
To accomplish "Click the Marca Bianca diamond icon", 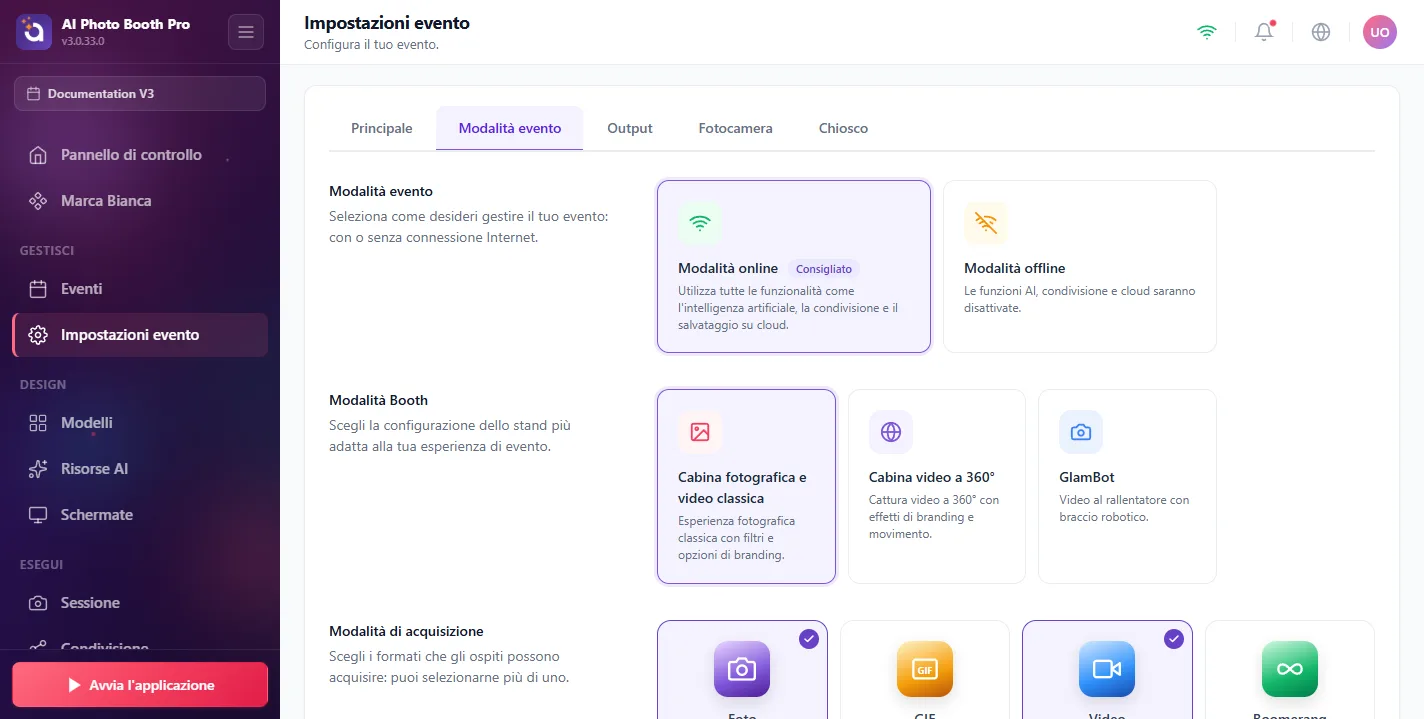I will tap(38, 201).
